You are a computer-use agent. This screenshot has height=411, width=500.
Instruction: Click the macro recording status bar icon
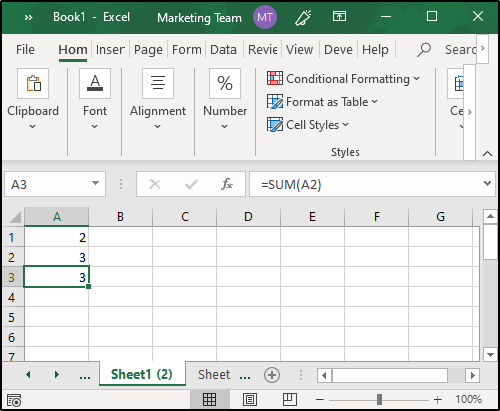pyautogui.click(x=14, y=400)
